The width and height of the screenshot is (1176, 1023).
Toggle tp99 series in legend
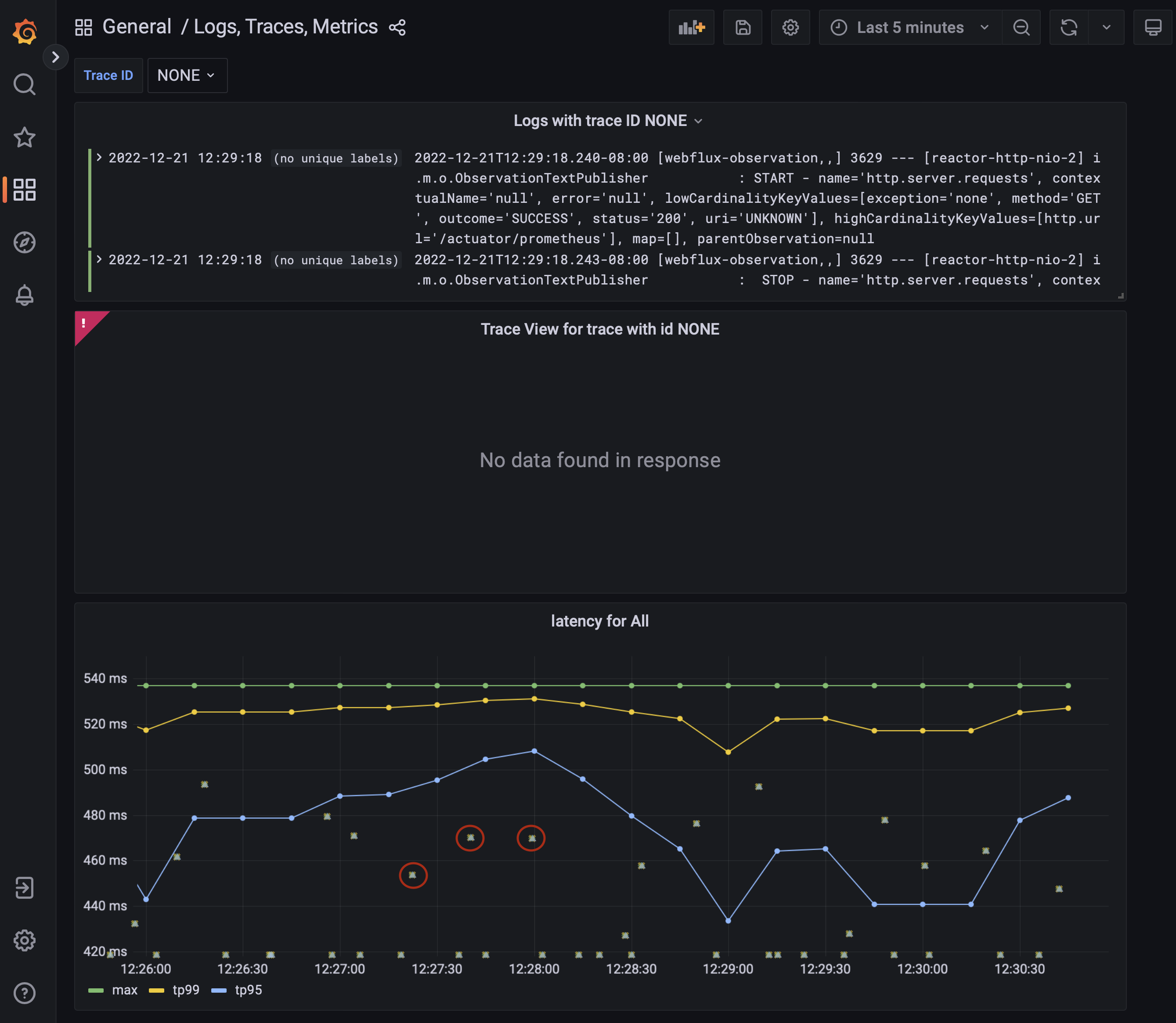pyautogui.click(x=185, y=990)
